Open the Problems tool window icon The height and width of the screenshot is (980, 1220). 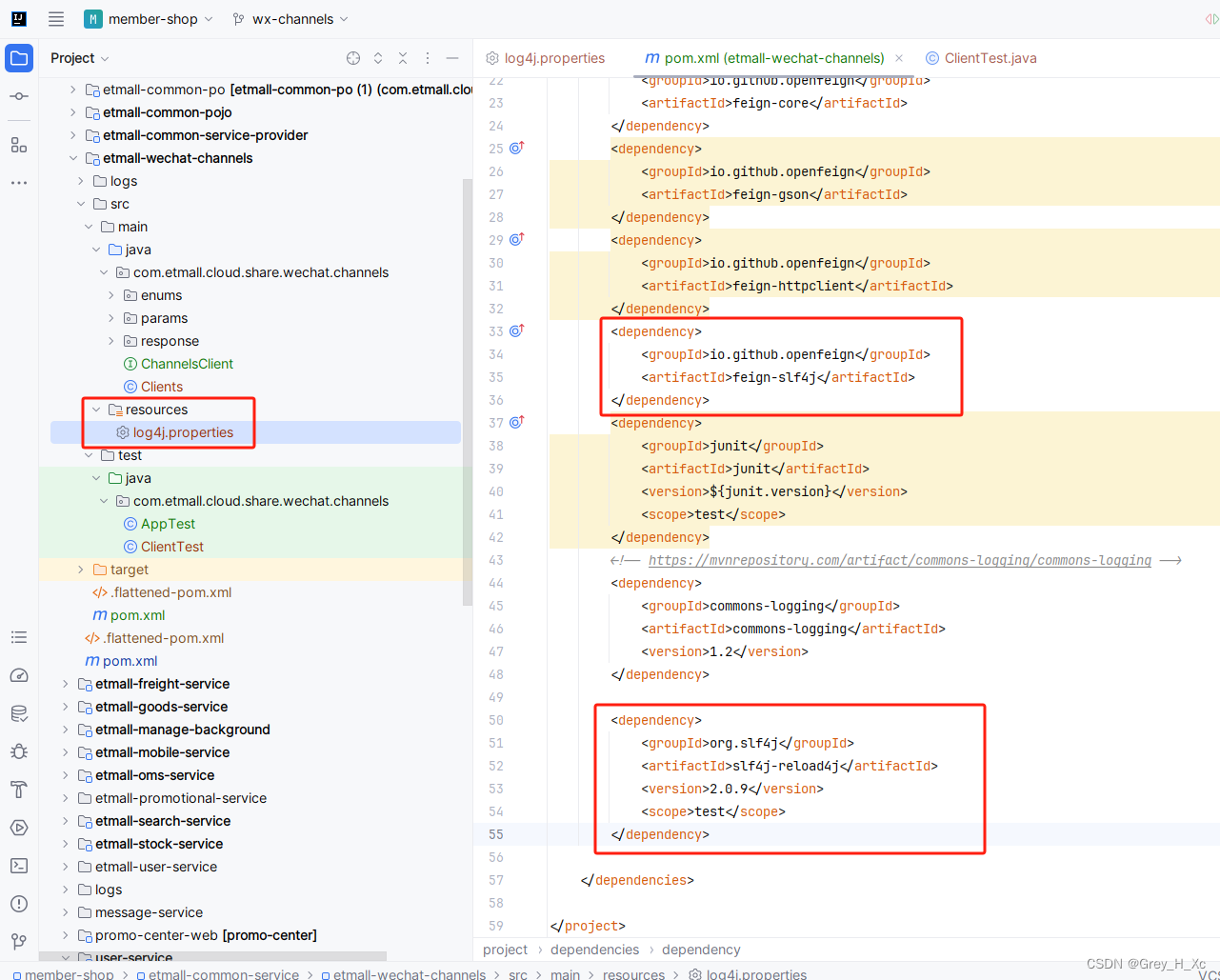coord(19,904)
